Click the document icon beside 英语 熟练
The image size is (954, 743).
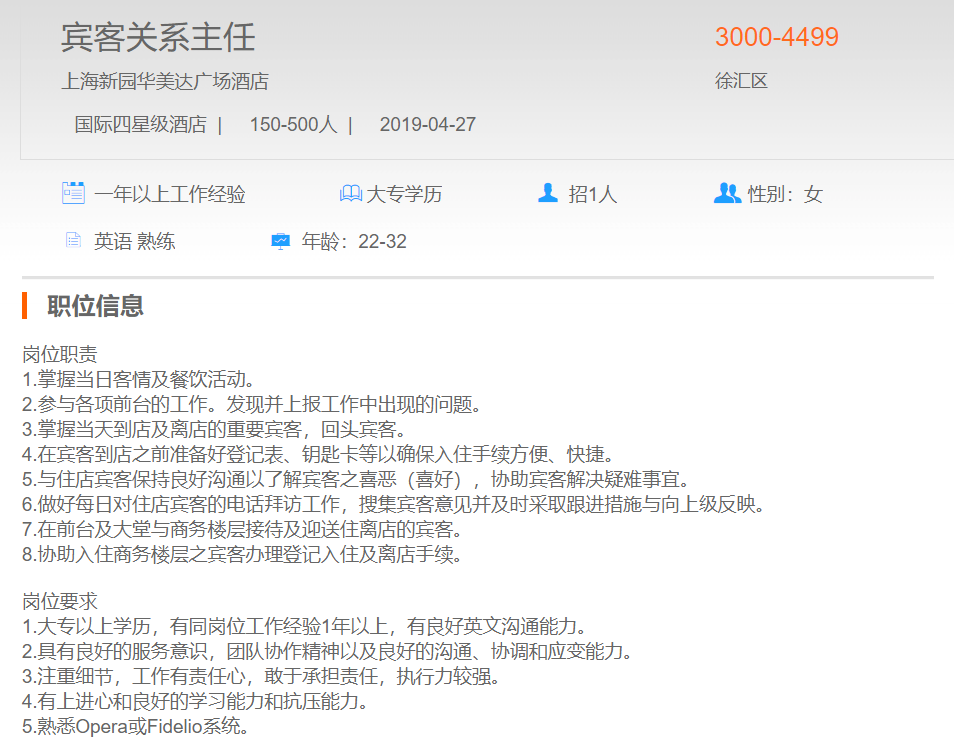72,240
